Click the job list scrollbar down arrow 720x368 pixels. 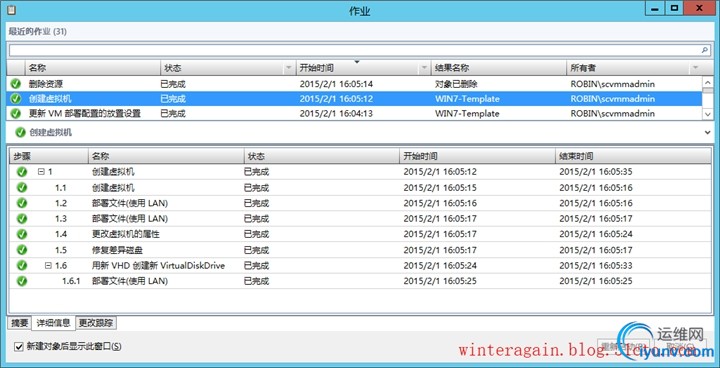[x=707, y=113]
